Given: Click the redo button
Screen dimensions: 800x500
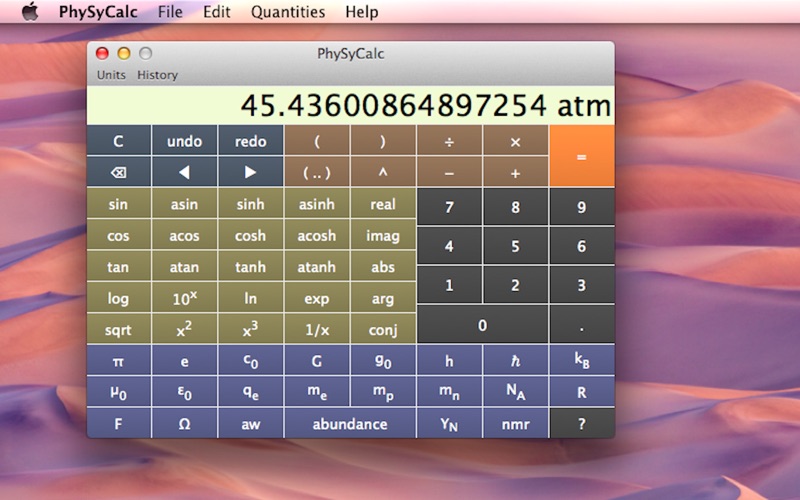Looking at the screenshot, I should [x=250, y=141].
